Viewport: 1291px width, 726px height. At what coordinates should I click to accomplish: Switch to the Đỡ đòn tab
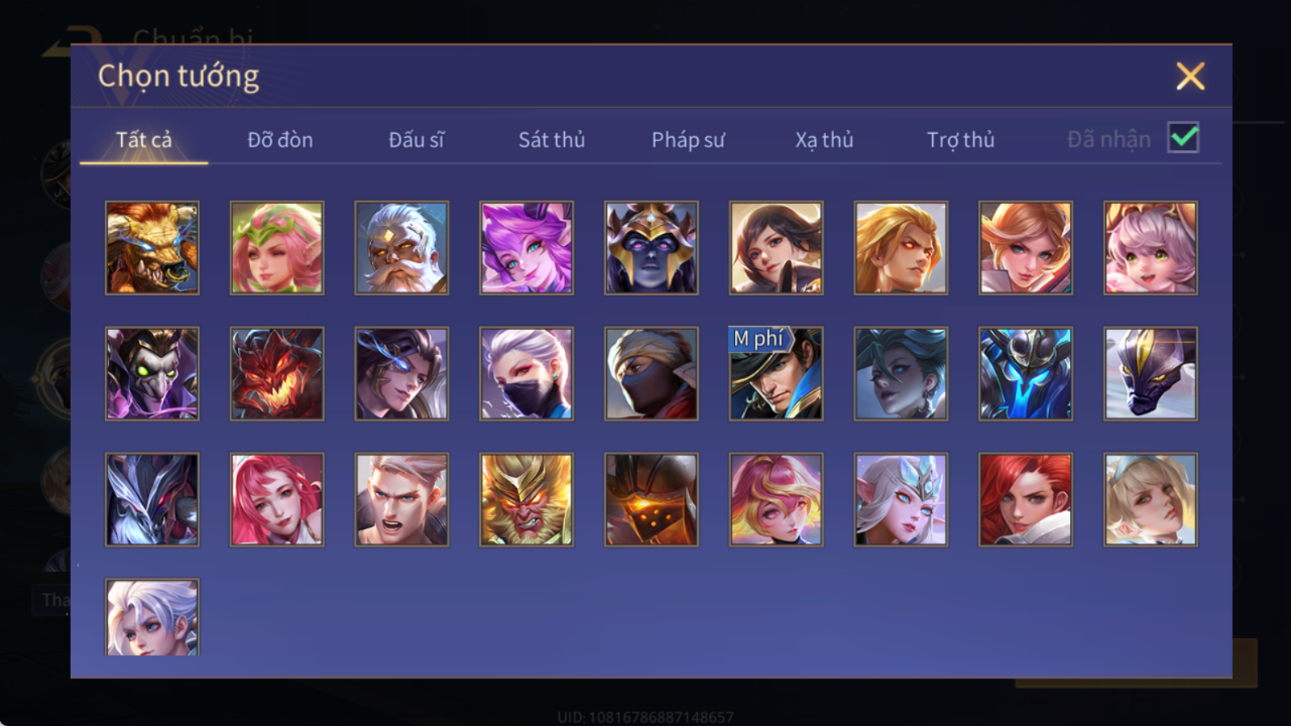point(280,140)
